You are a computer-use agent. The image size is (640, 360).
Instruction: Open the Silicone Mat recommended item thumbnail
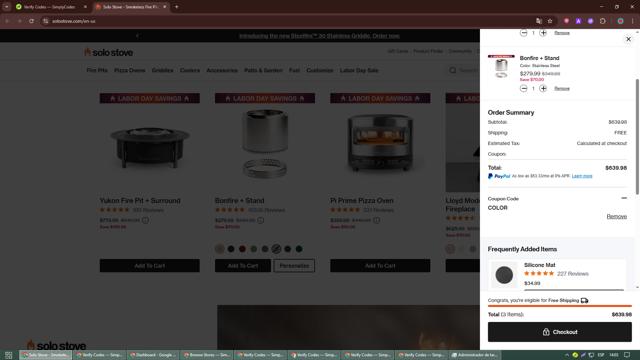coord(504,275)
